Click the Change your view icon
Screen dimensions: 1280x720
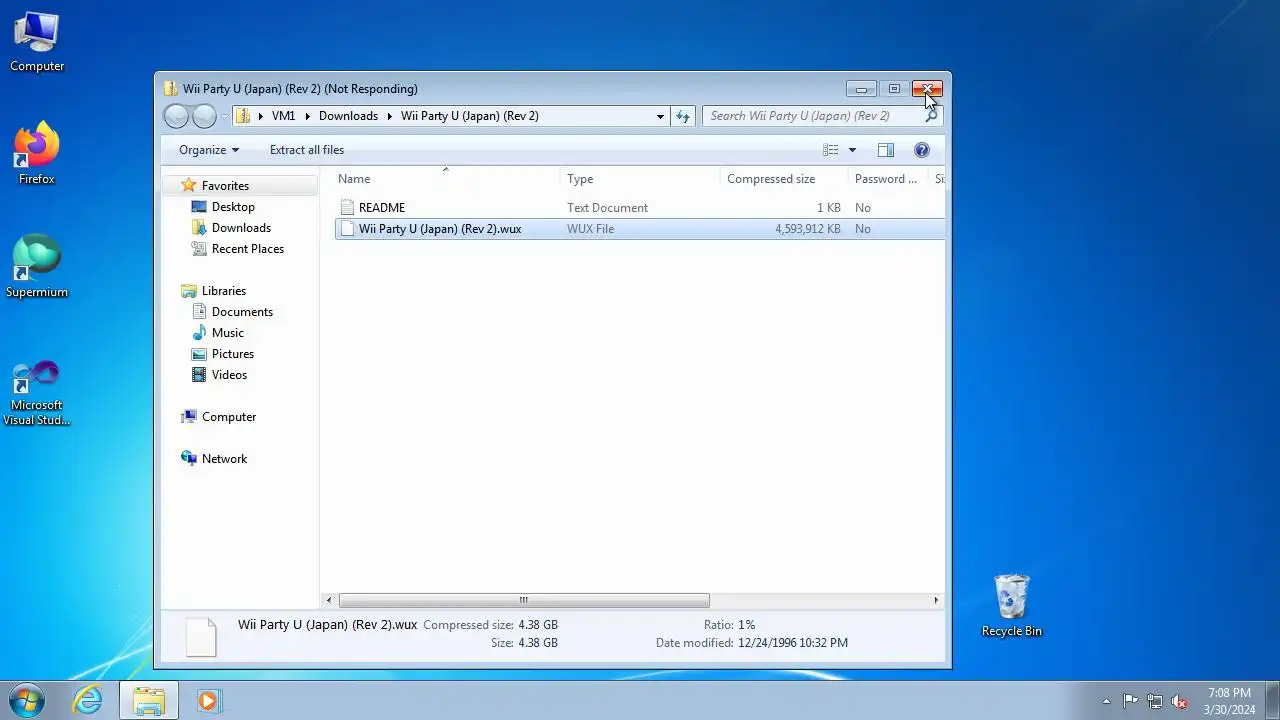831,150
